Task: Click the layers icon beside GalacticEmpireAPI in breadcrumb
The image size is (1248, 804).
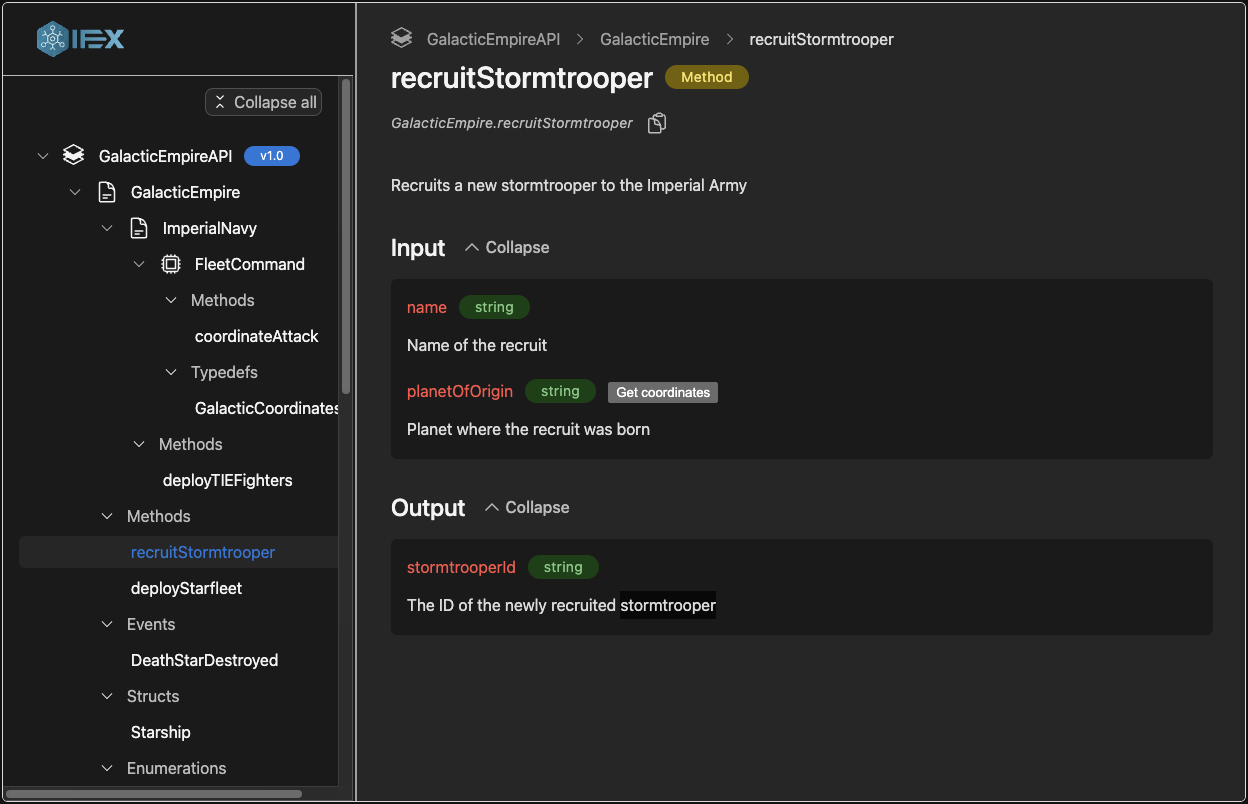Action: click(x=401, y=39)
